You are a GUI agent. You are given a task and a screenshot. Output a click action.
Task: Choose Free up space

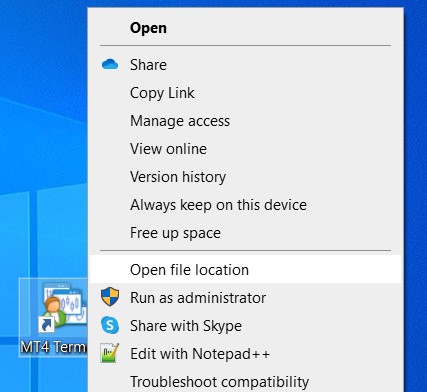coord(245,233)
